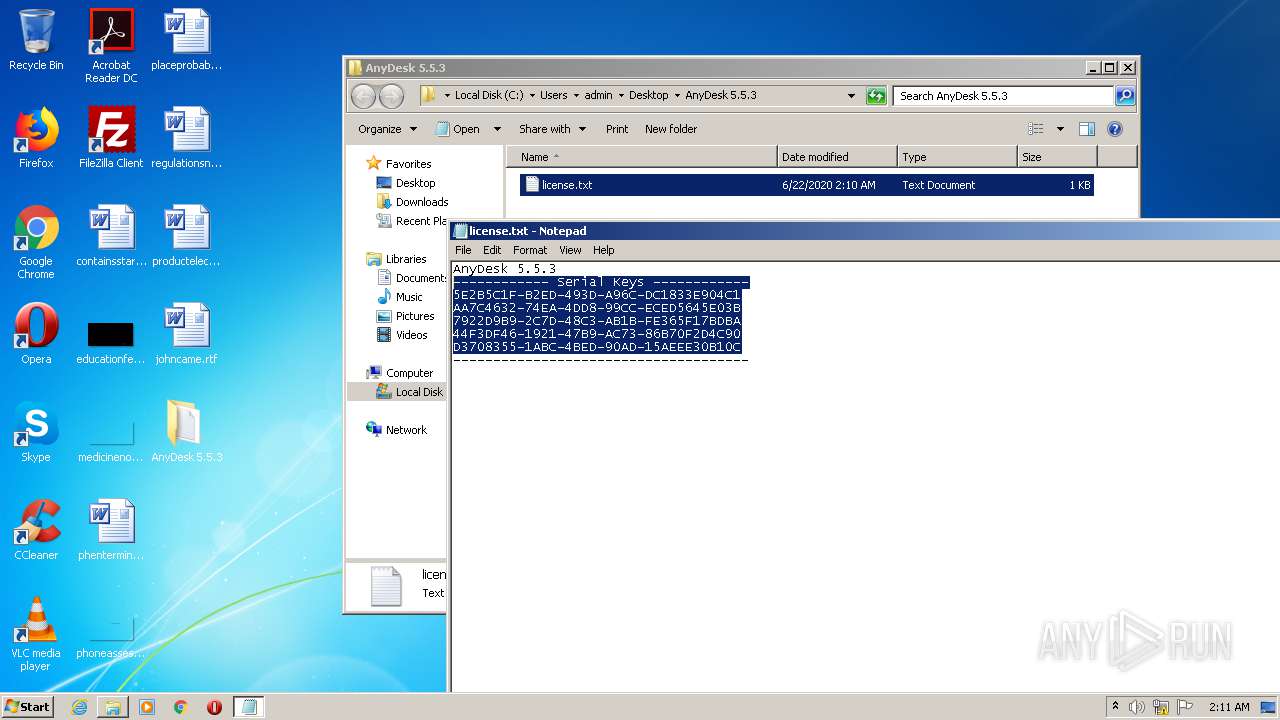
Task: Open Notepad Edit menu
Action: point(492,250)
